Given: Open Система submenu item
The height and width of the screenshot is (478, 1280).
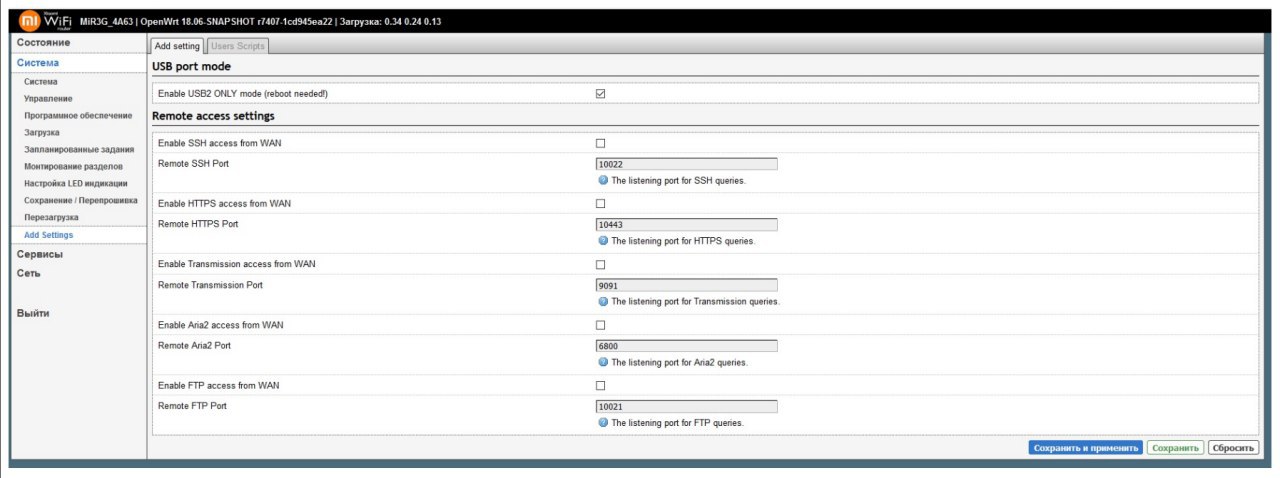Looking at the screenshot, I should pyautogui.click(x=41, y=81).
